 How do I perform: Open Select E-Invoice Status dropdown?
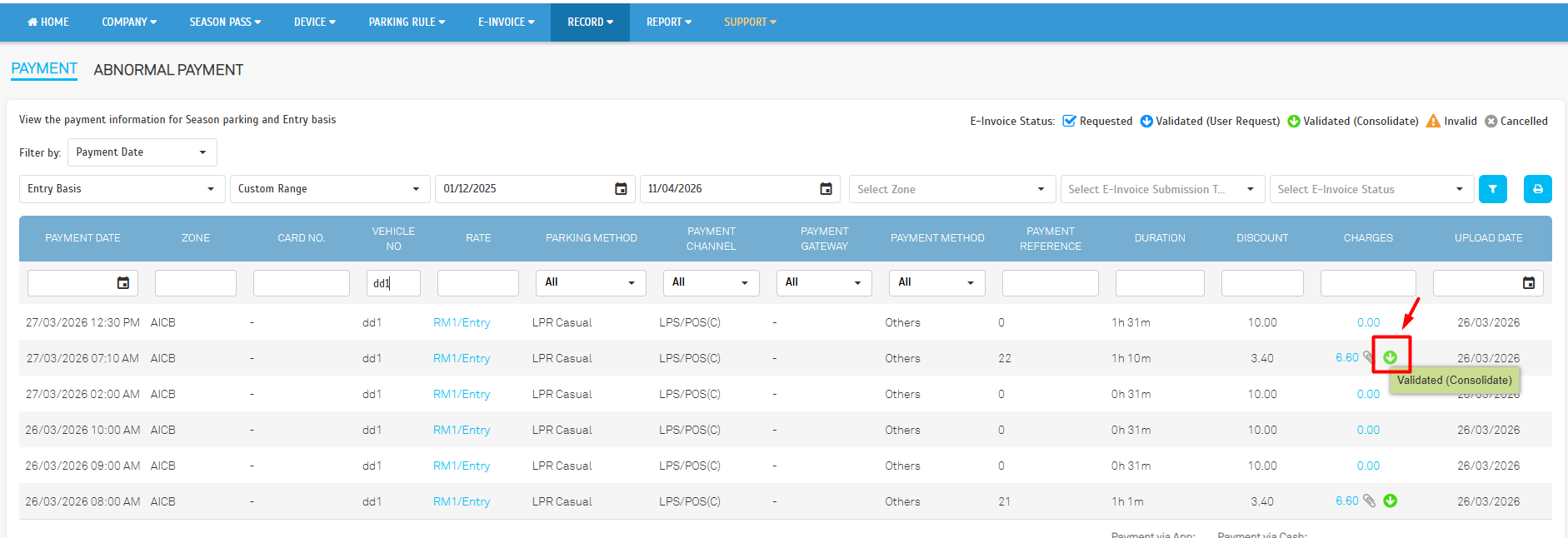1370,189
